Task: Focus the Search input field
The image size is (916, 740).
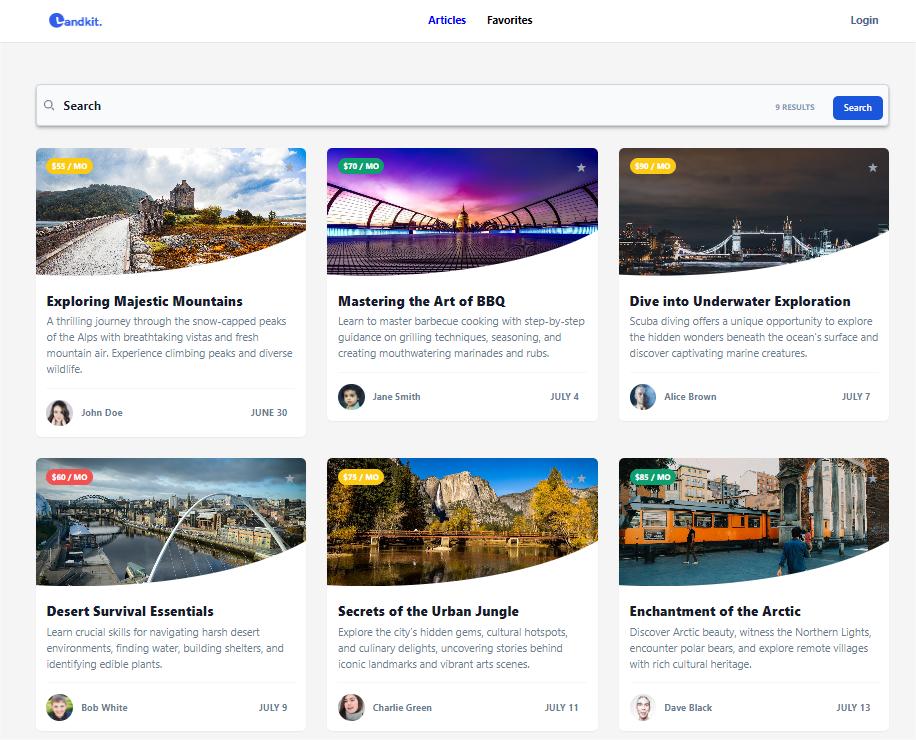Action: coord(409,106)
